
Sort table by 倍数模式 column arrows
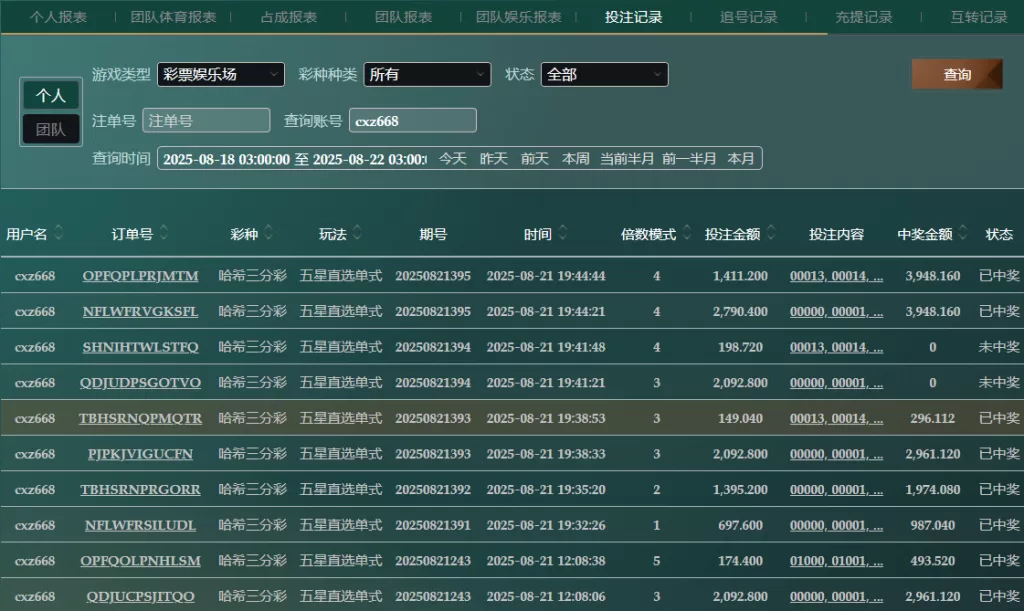687,232
